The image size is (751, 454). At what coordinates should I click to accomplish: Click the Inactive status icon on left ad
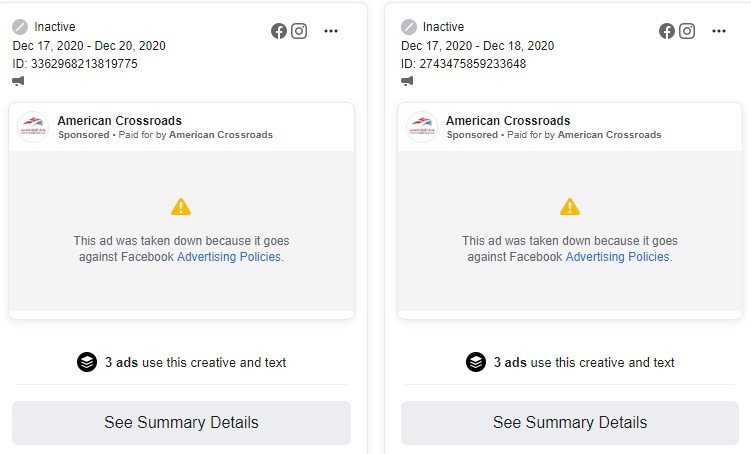click(x=20, y=27)
